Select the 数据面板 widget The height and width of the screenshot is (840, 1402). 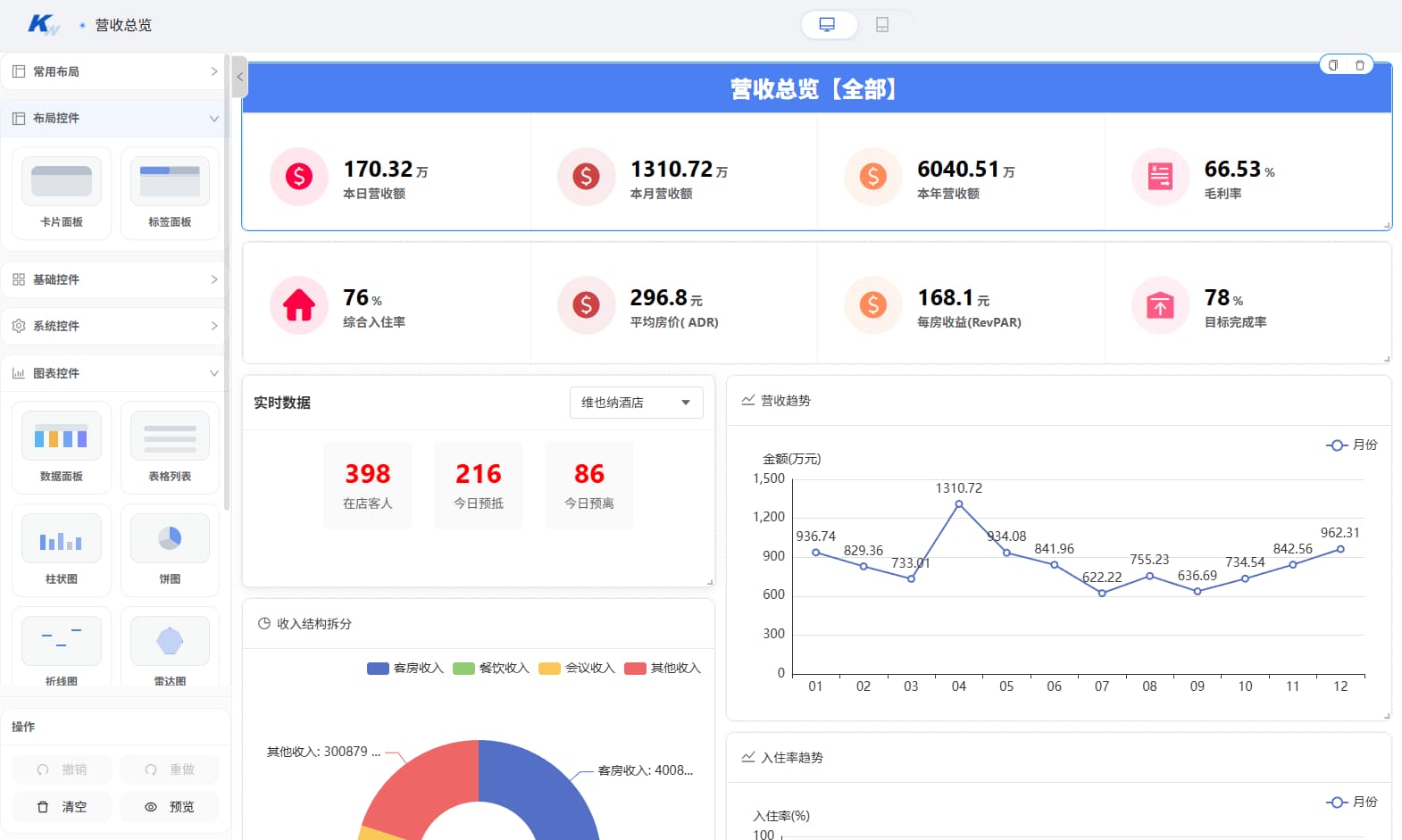(x=62, y=448)
